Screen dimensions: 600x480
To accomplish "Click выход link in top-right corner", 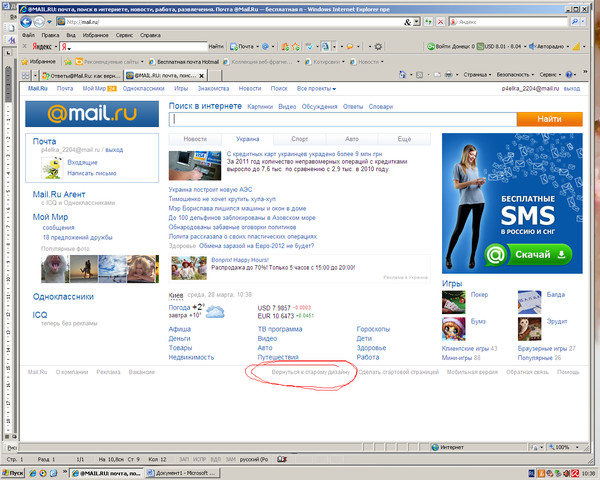I will pyautogui.click(x=572, y=88).
